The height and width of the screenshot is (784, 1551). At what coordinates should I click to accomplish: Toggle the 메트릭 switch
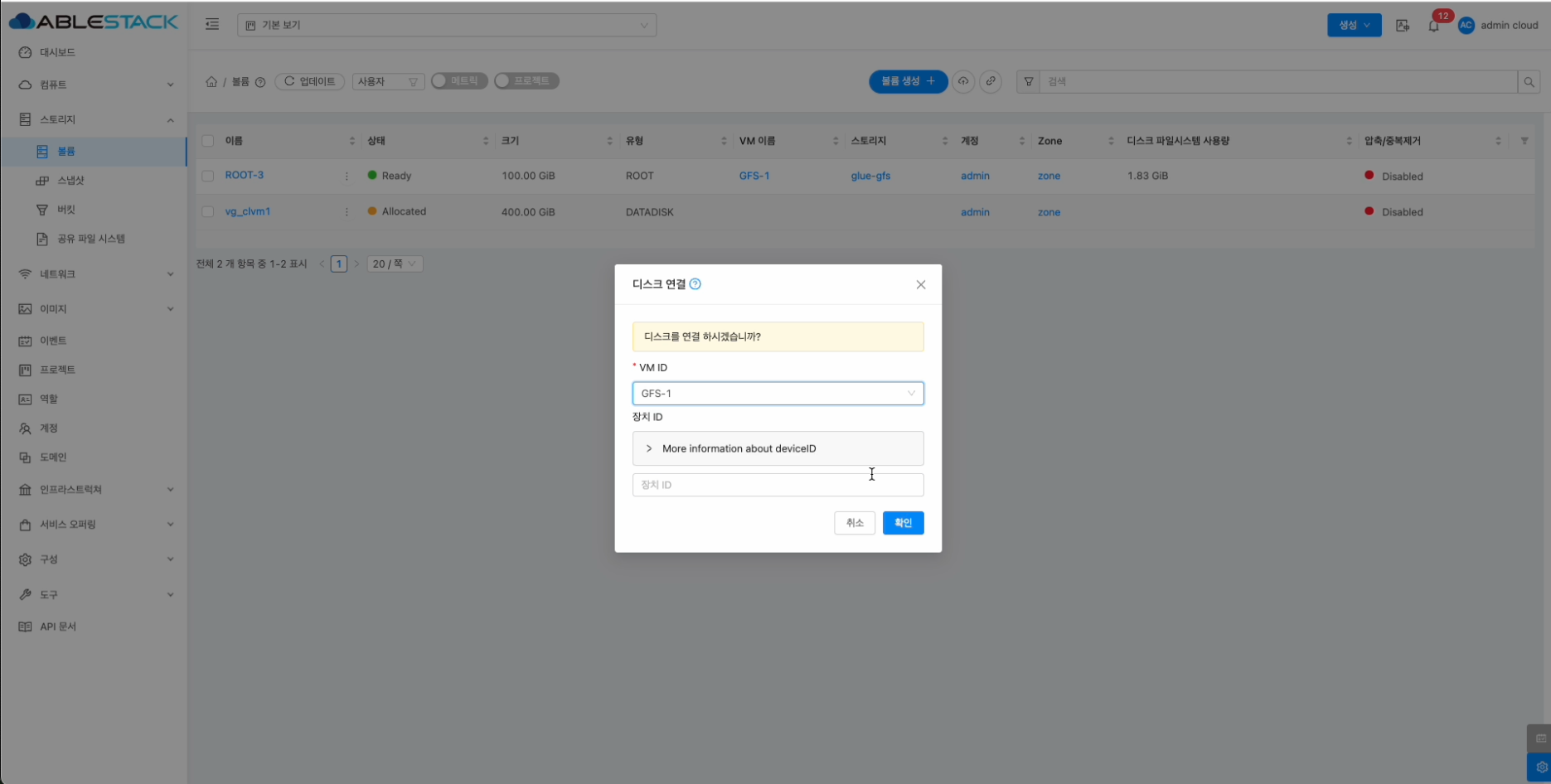pos(459,81)
